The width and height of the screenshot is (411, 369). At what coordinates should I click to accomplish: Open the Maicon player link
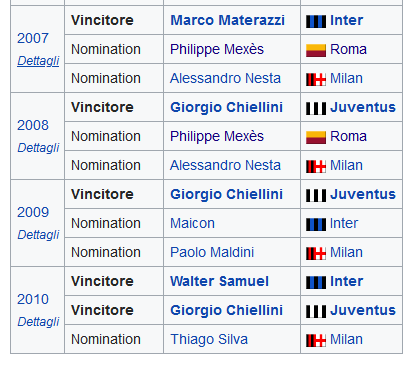[192, 223]
